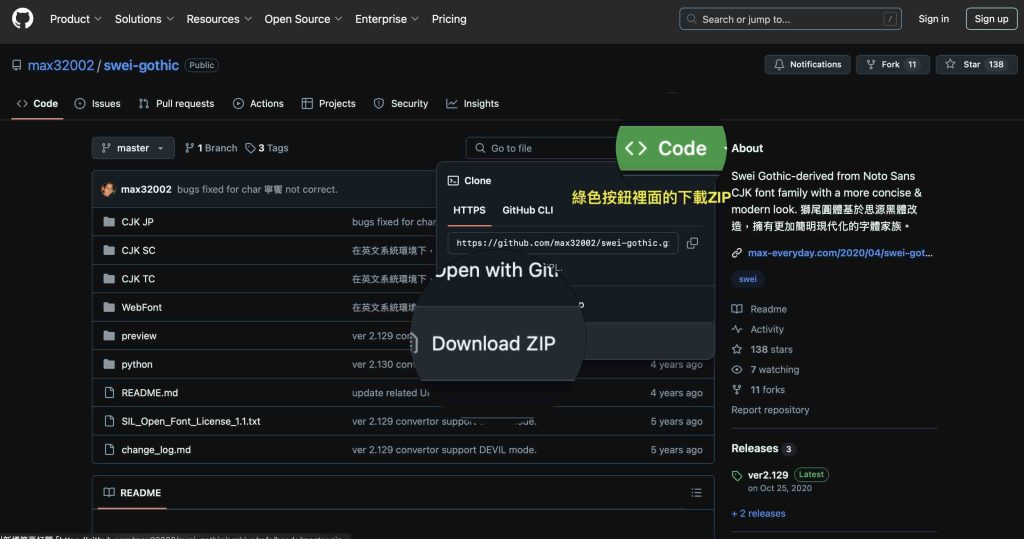Open the max-everyday.com website link
Image resolution: width=1024 pixels, height=539 pixels.
click(840, 253)
